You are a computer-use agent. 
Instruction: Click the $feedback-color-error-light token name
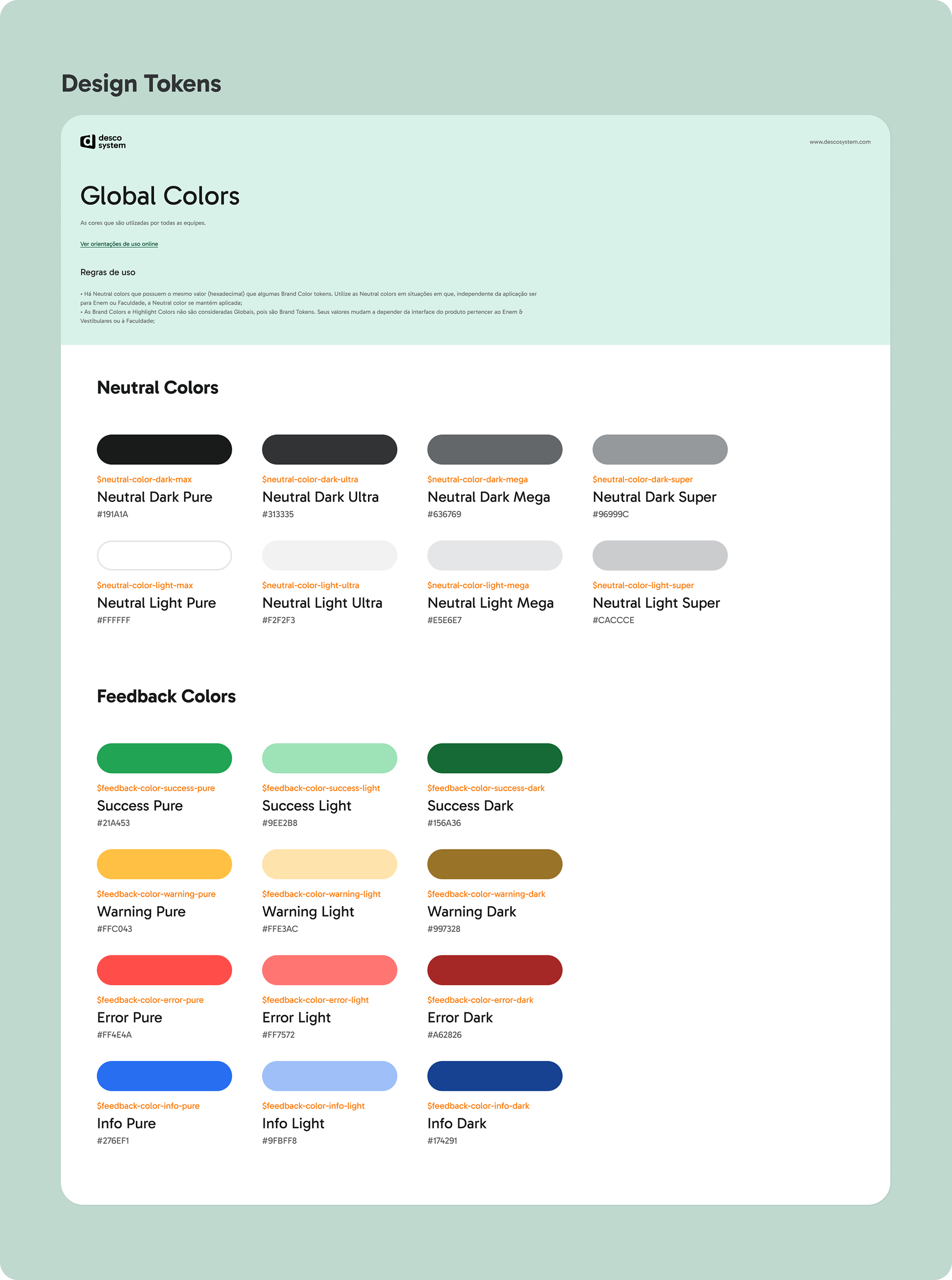[x=315, y=1000]
